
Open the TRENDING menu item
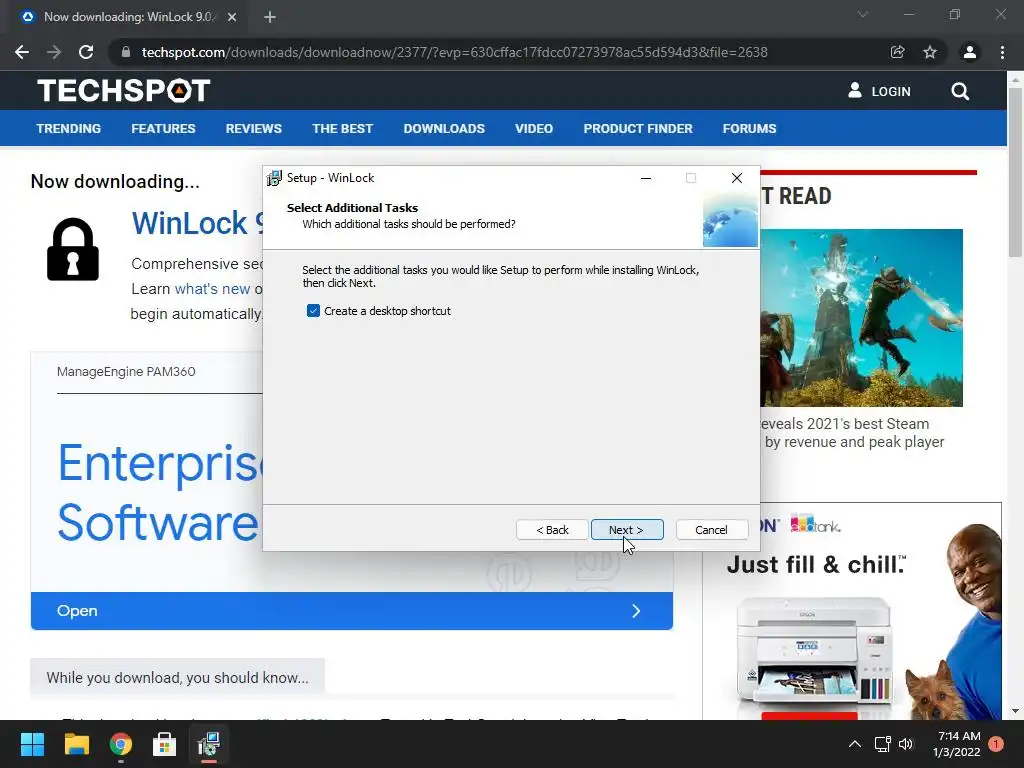[69, 129]
